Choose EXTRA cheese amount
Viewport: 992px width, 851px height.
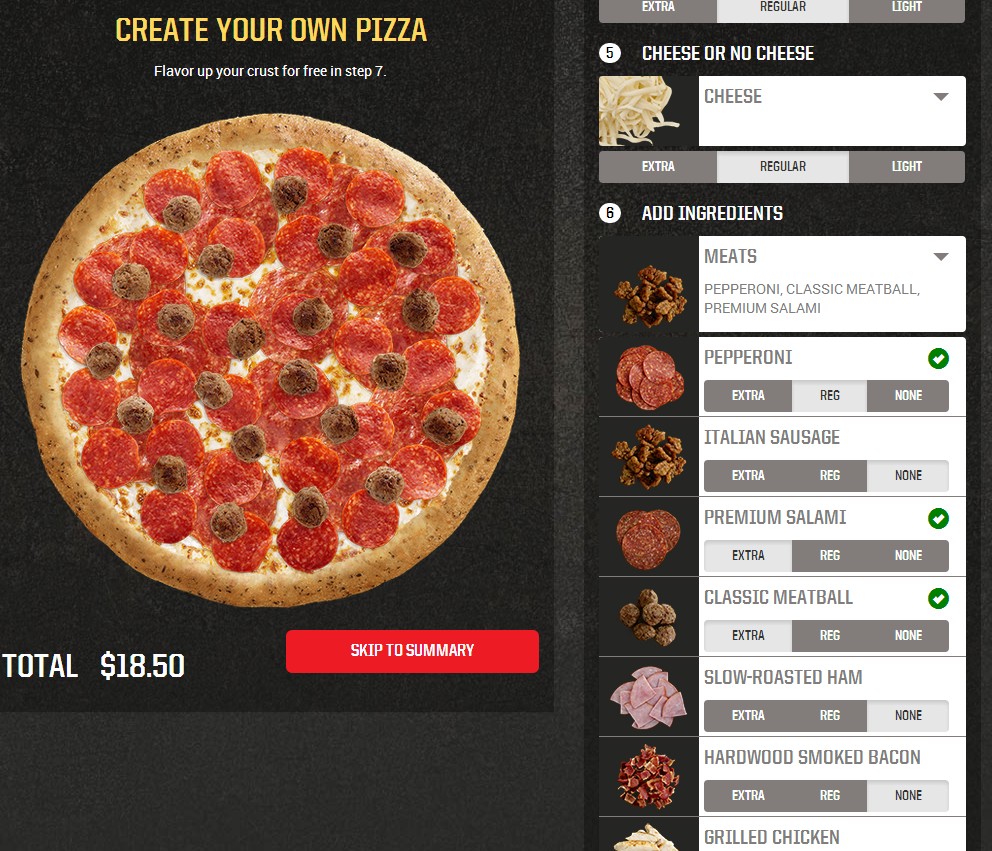point(658,167)
